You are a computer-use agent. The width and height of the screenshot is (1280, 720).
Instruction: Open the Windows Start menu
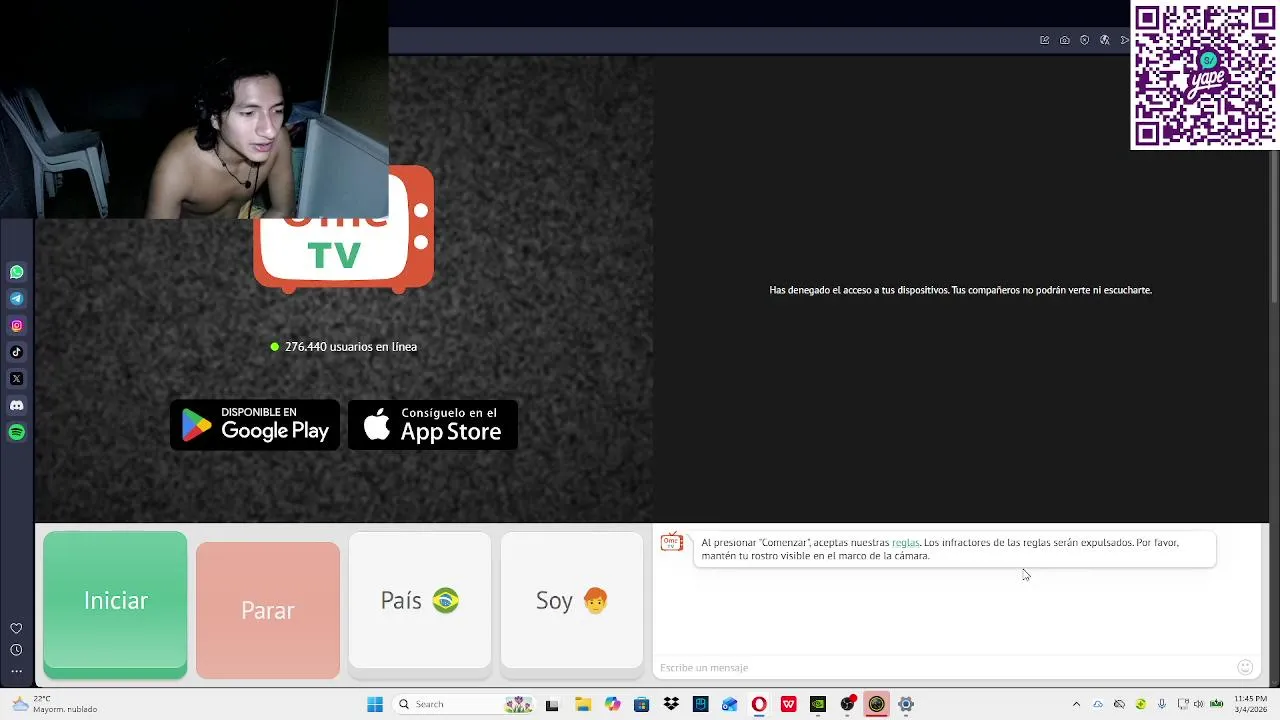375,704
